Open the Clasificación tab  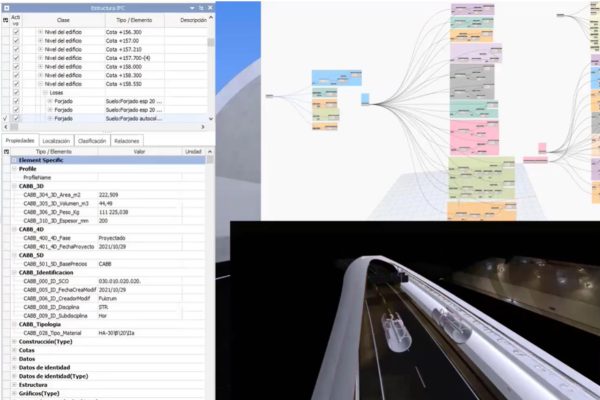tap(91, 141)
